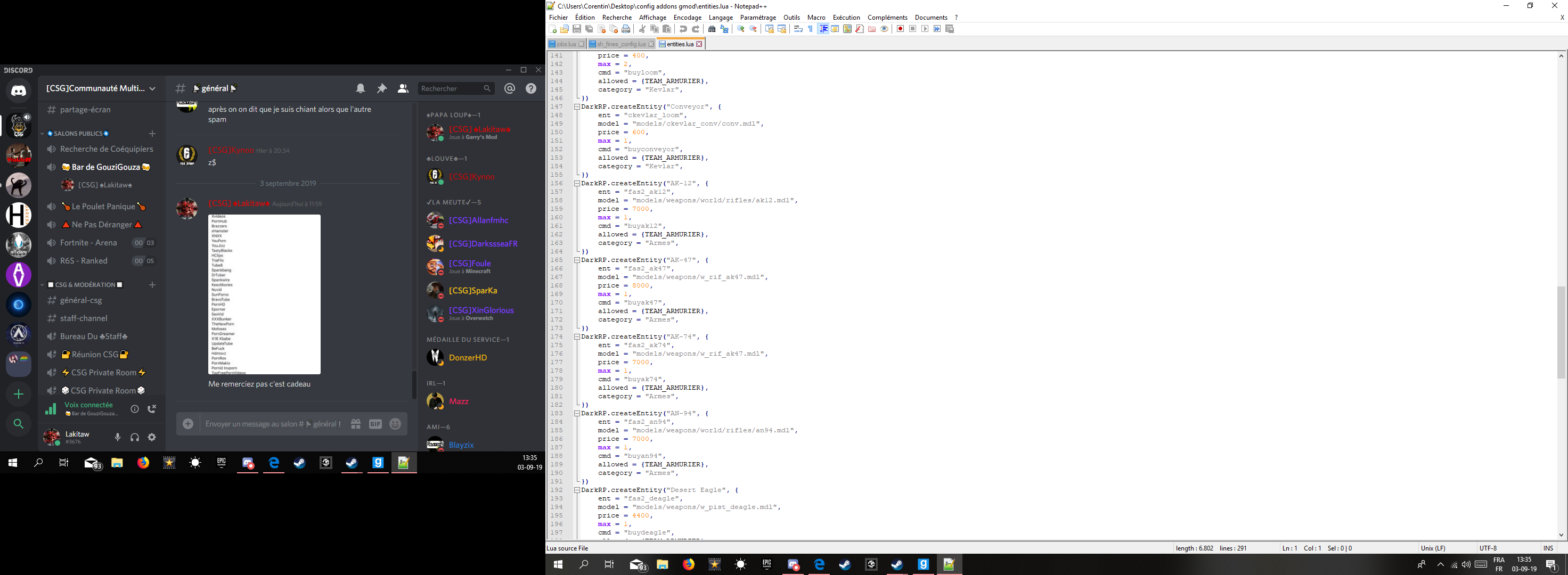Toggle the indent guide toolbar button
The image size is (1568, 575).
823,29
